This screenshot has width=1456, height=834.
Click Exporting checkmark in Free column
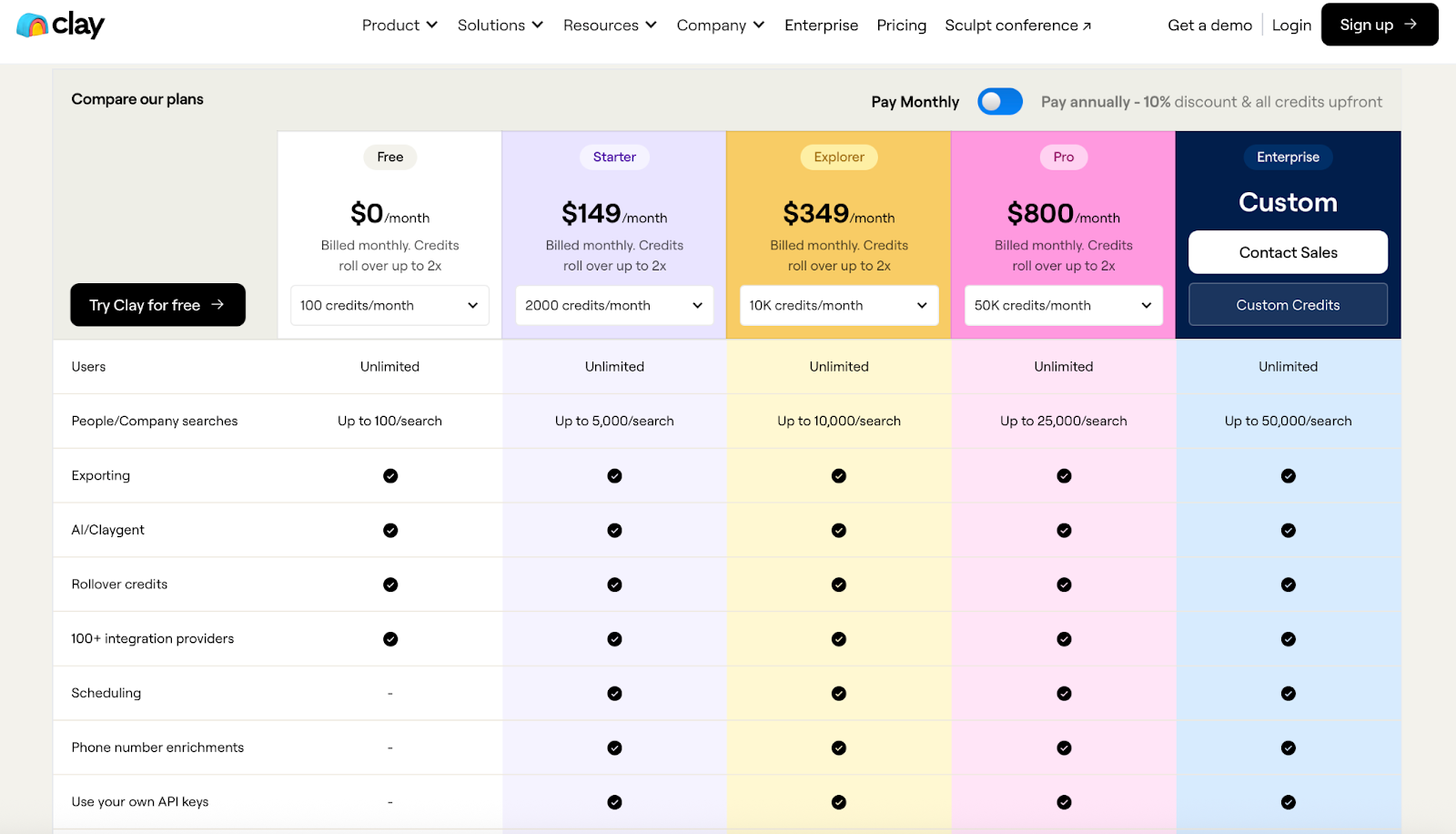390,475
